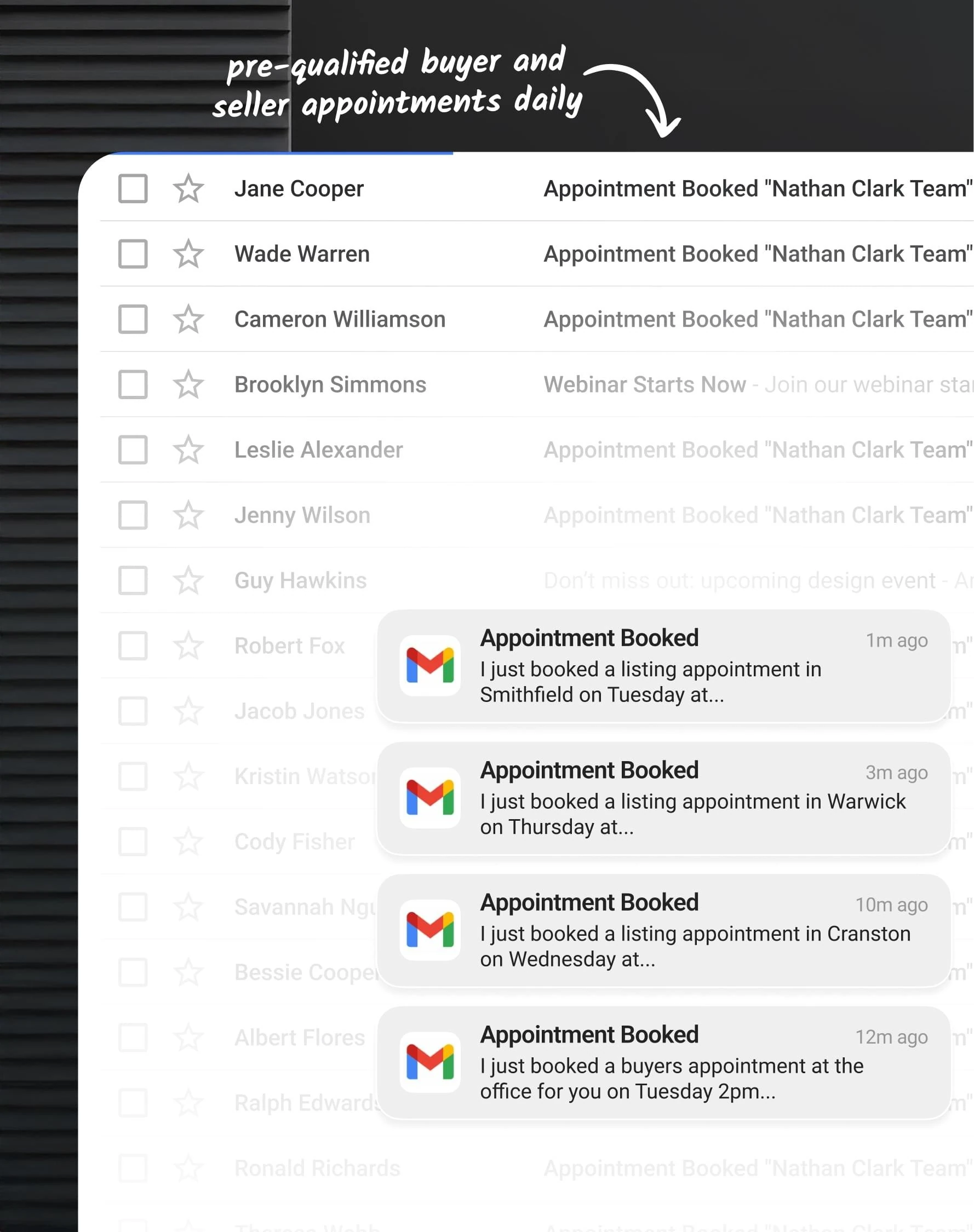Click Gmail icon in Cranston notification

click(x=430, y=930)
